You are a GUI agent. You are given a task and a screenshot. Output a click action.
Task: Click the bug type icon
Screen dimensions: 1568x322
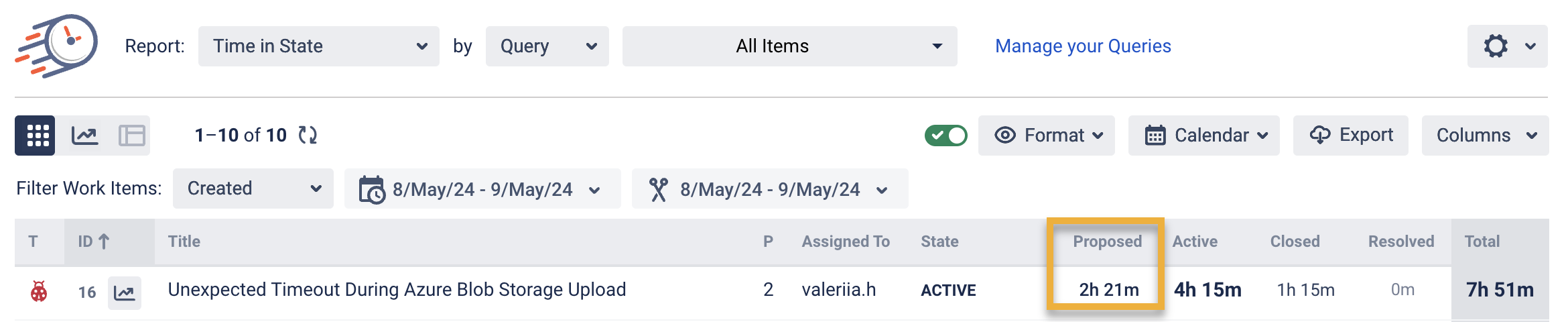click(x=39, y=292)
